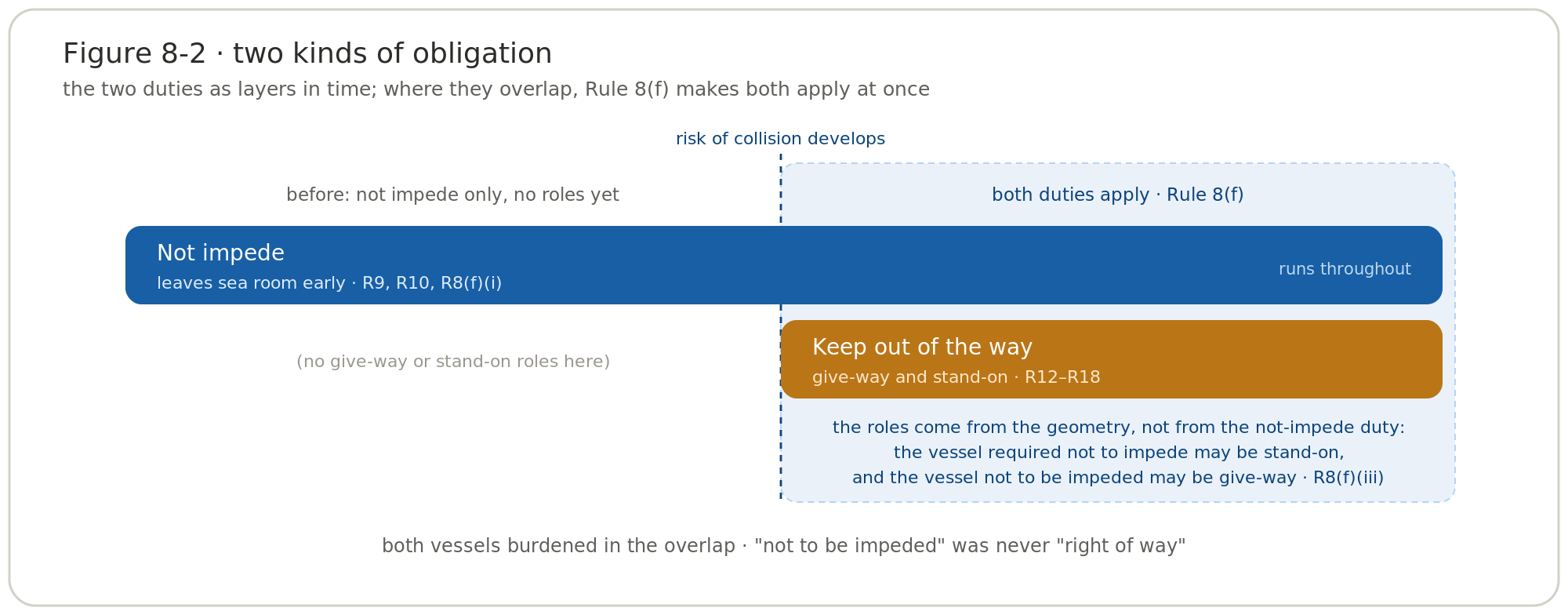Viewport: 1568px width, 615px height.
Task: Click the 'before: not impede only' label
Action: tap(452, 195)
